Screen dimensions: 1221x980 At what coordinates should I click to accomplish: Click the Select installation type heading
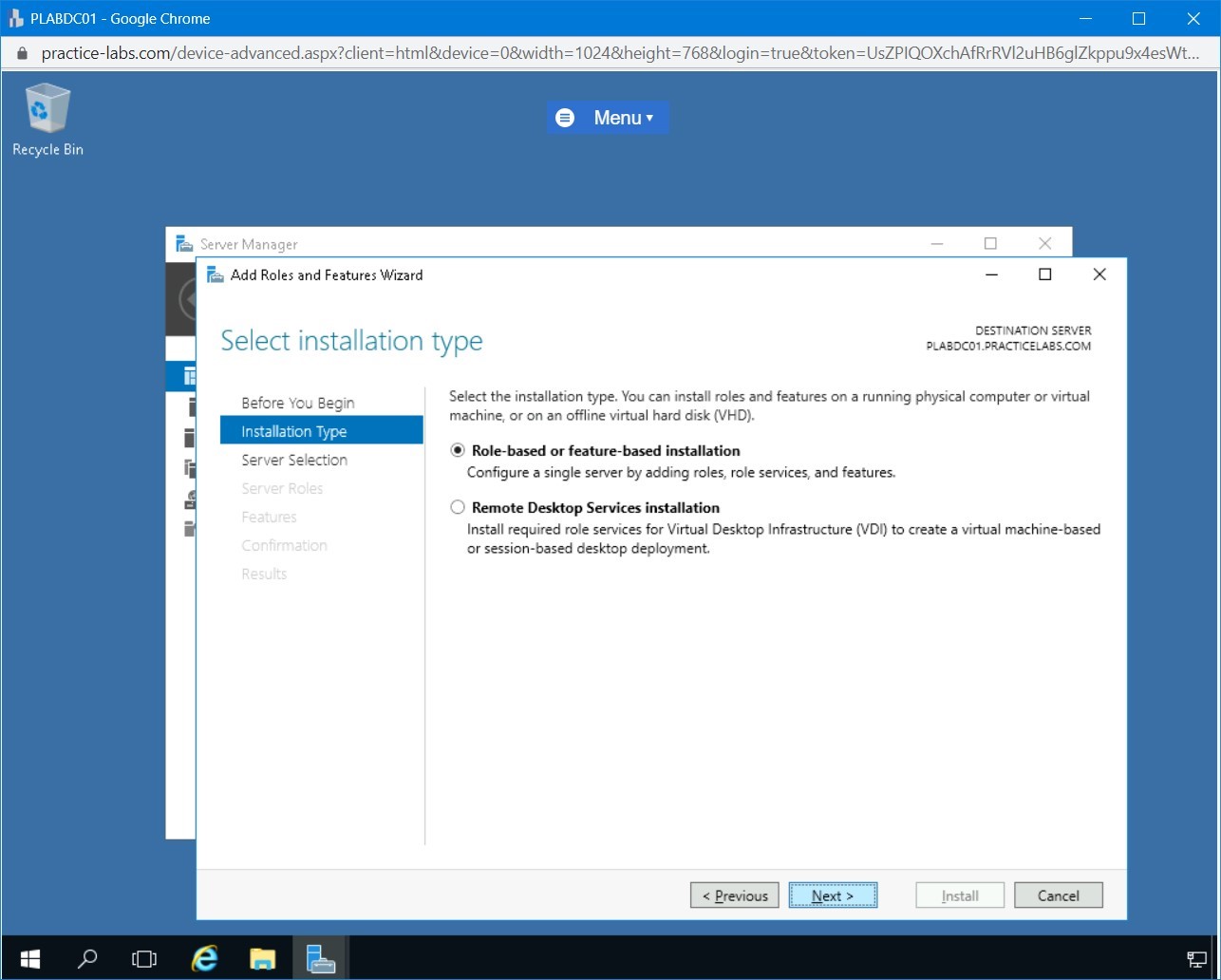[351, 341]
